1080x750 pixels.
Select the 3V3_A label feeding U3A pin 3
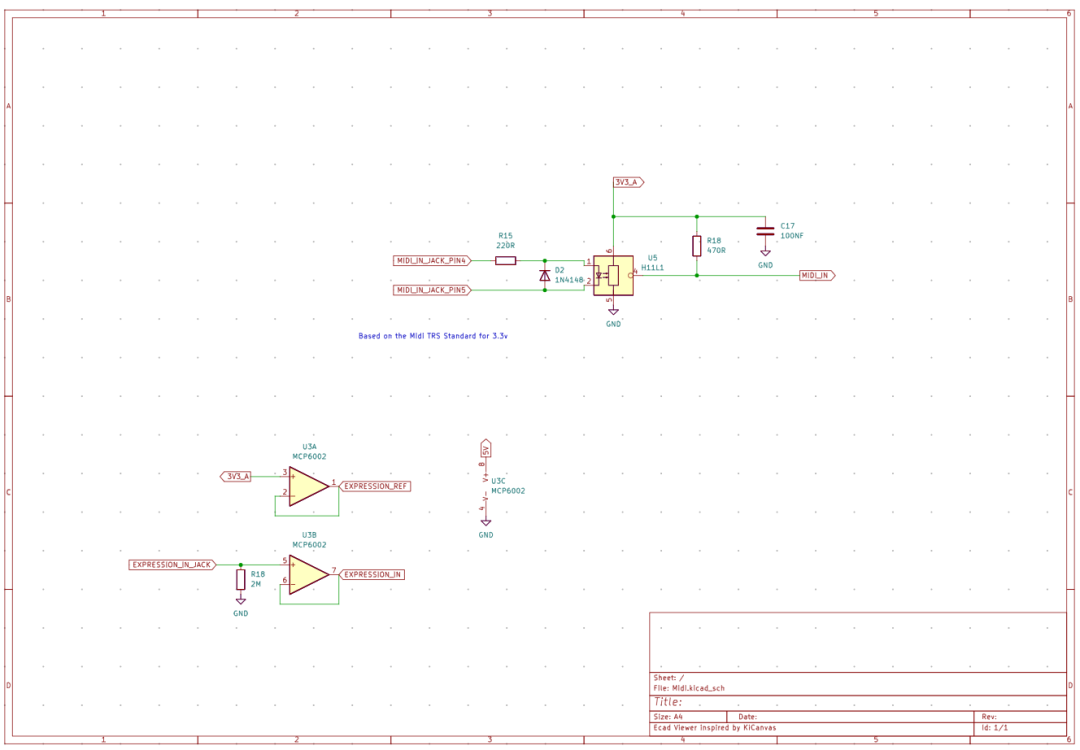point(236,477)
